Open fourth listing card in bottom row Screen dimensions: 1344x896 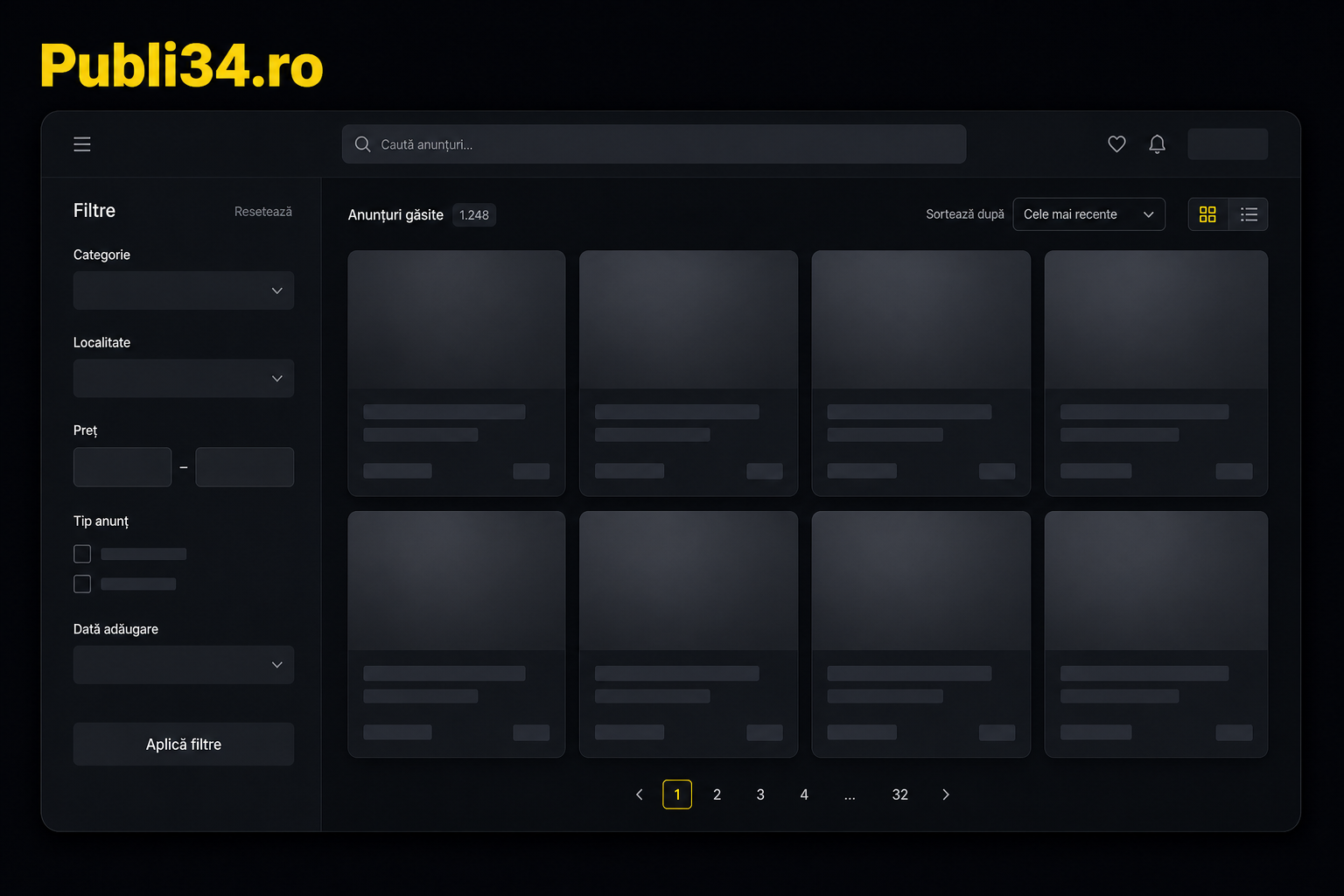(1156, 634)
